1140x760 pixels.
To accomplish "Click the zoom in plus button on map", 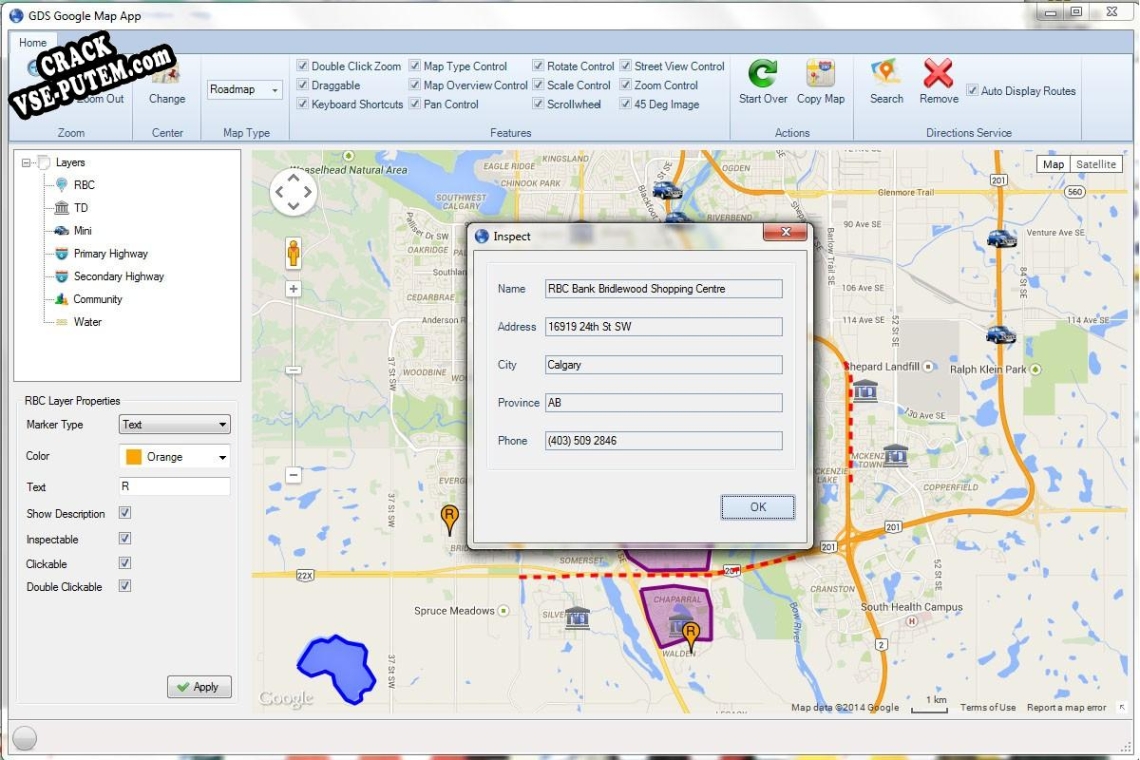I will pyautogui.click(x=293, y=289).
